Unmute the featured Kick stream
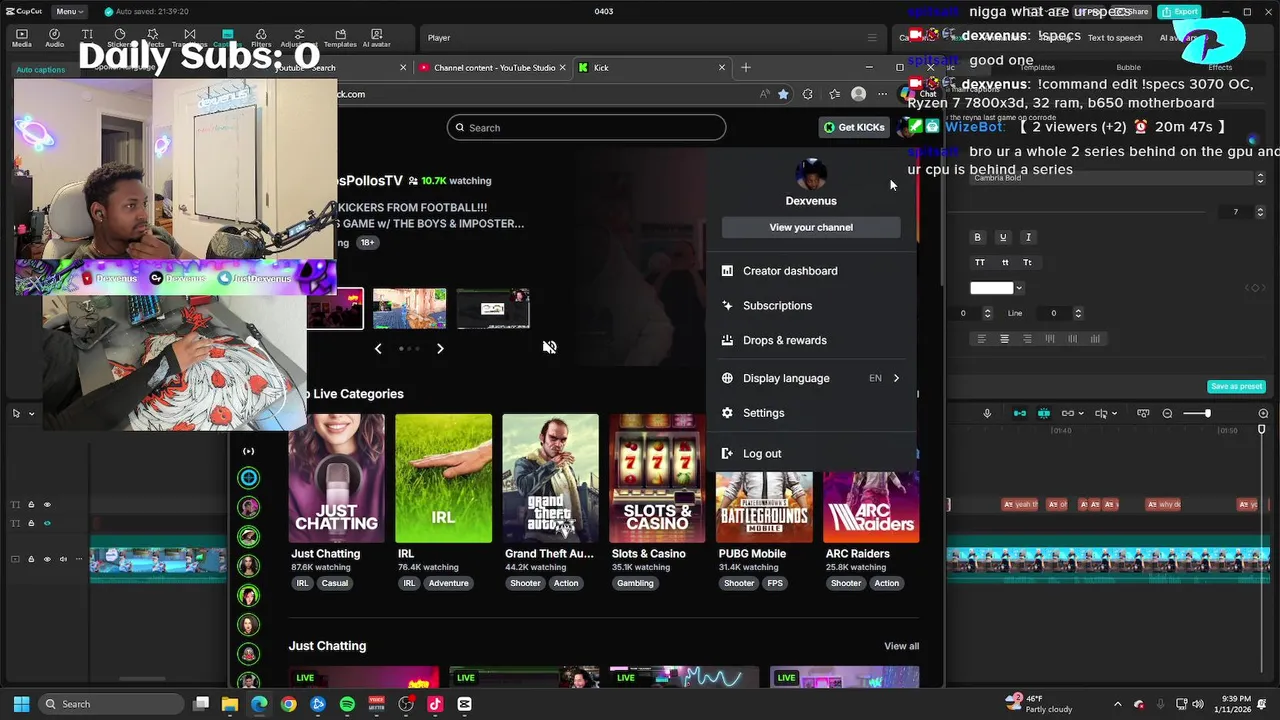The image size is (1280, 720). (x=549, y=347)
